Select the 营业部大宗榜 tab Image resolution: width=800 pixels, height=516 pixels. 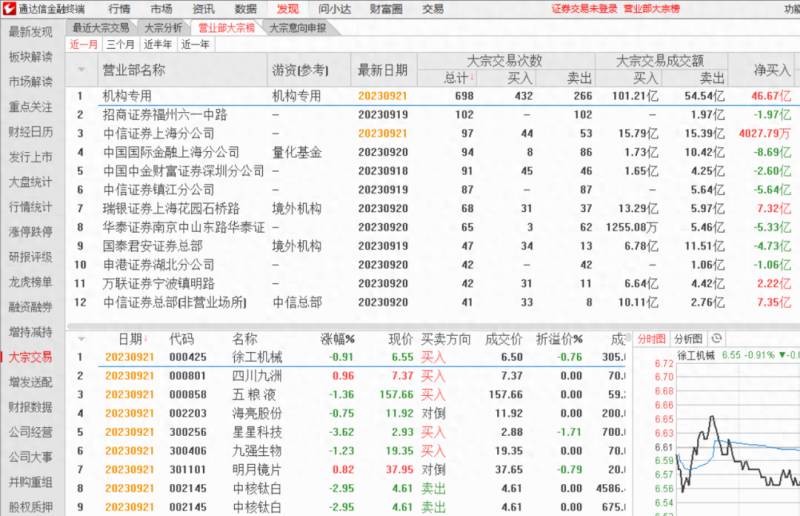pyautogui.click(x=226, y=28)
